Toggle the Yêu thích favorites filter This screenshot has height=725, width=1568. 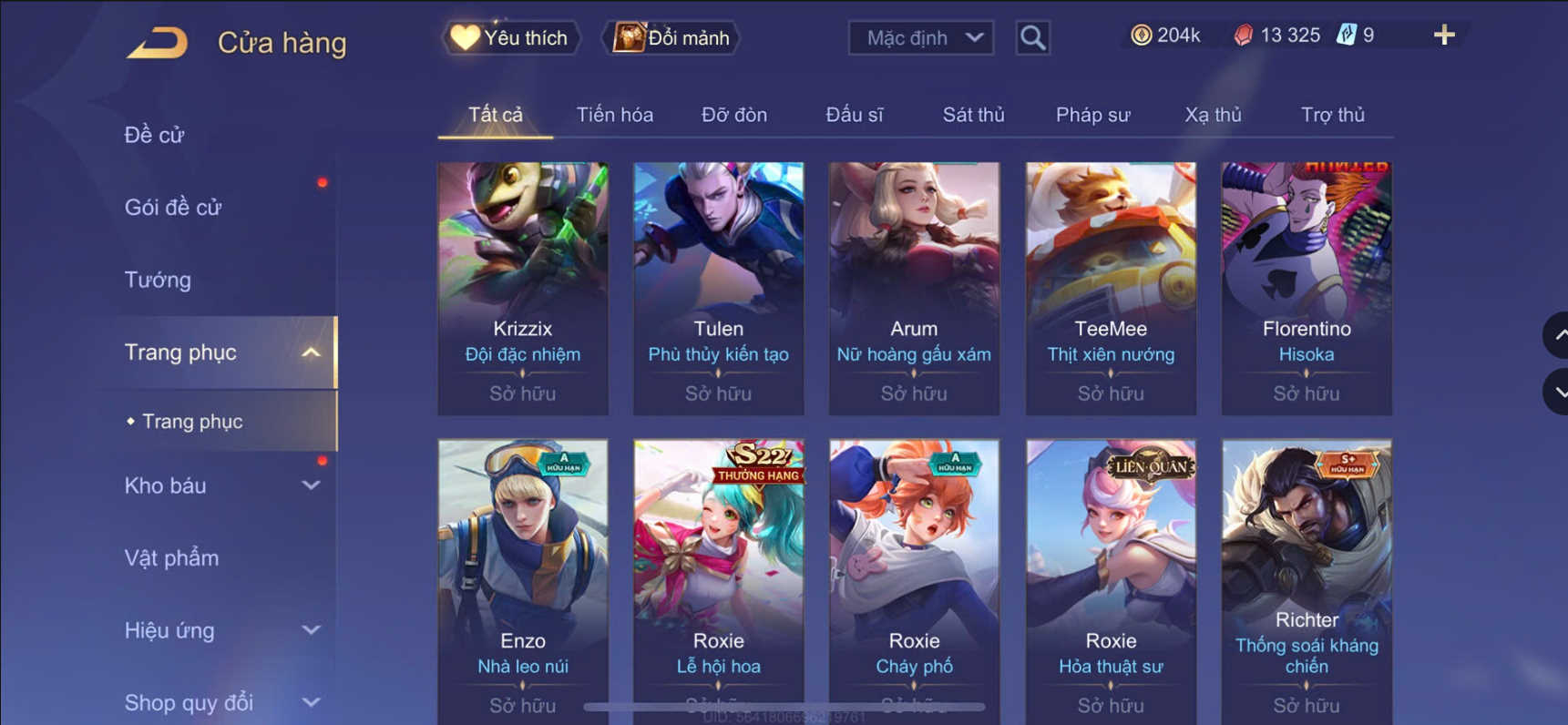click(511, 38)
